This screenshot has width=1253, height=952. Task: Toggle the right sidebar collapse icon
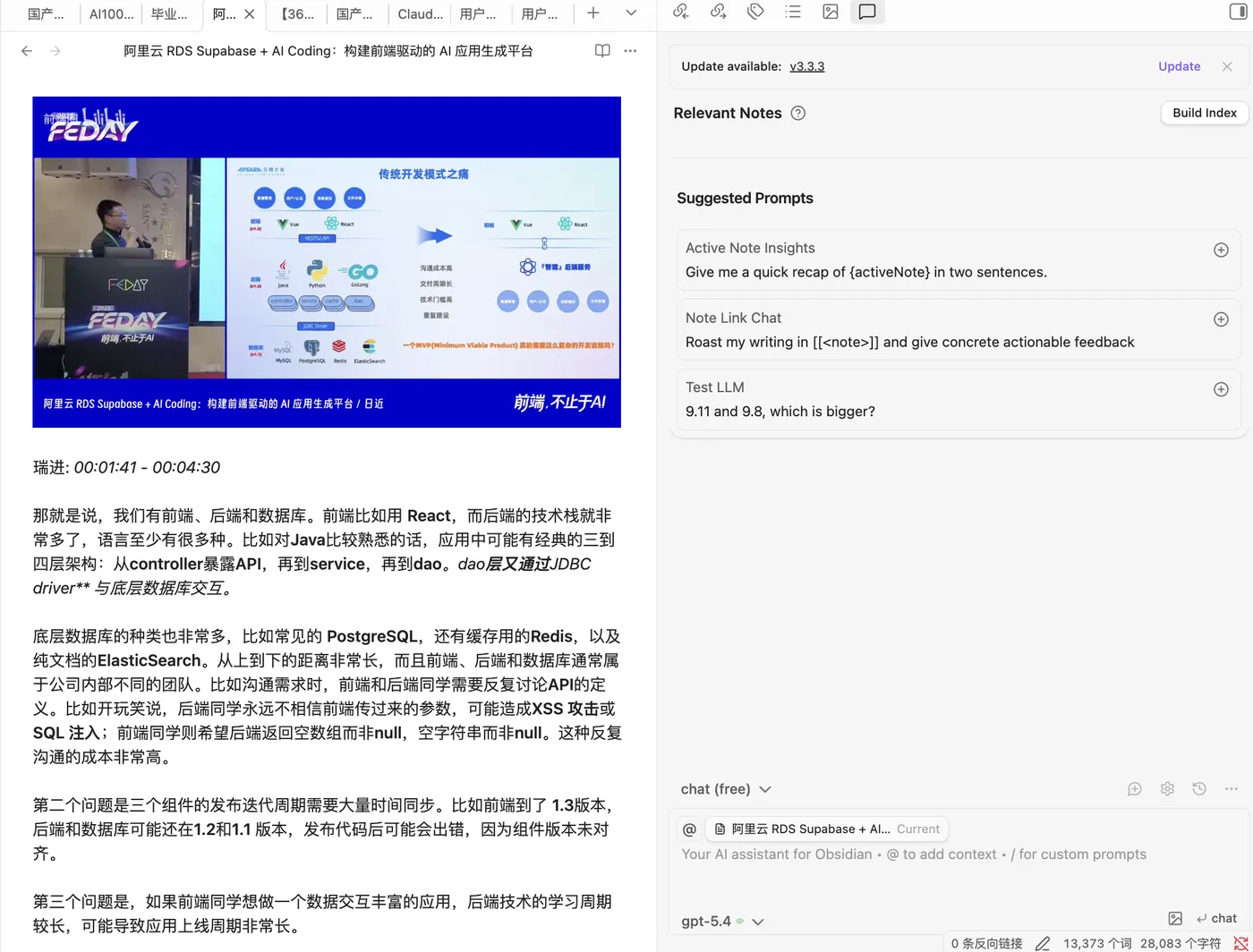point(1239,12)
